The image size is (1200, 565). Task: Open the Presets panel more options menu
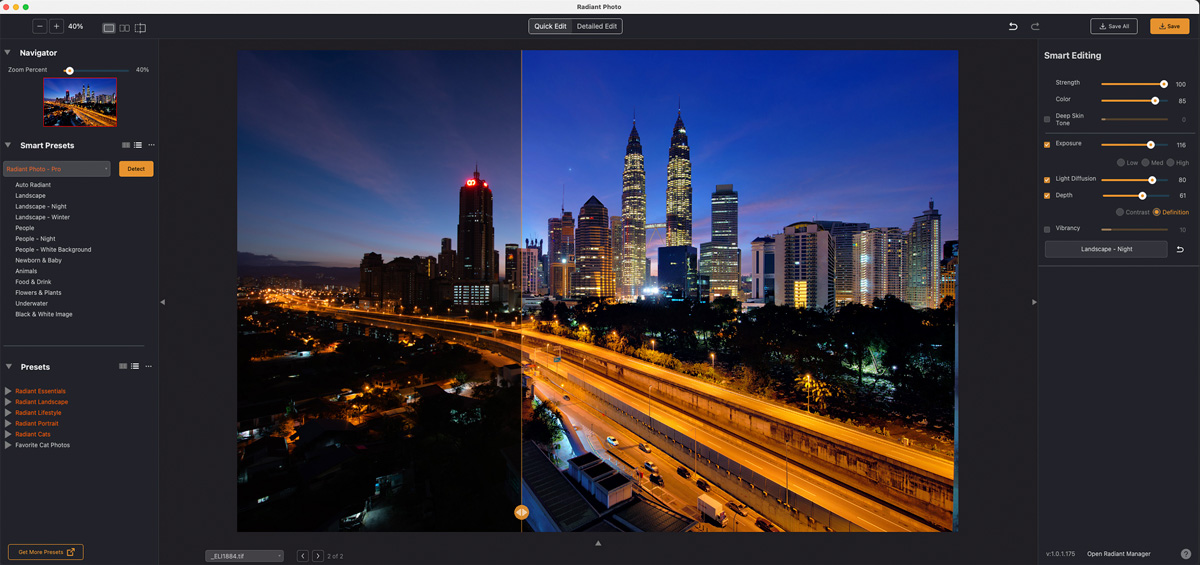pos(150,367)
